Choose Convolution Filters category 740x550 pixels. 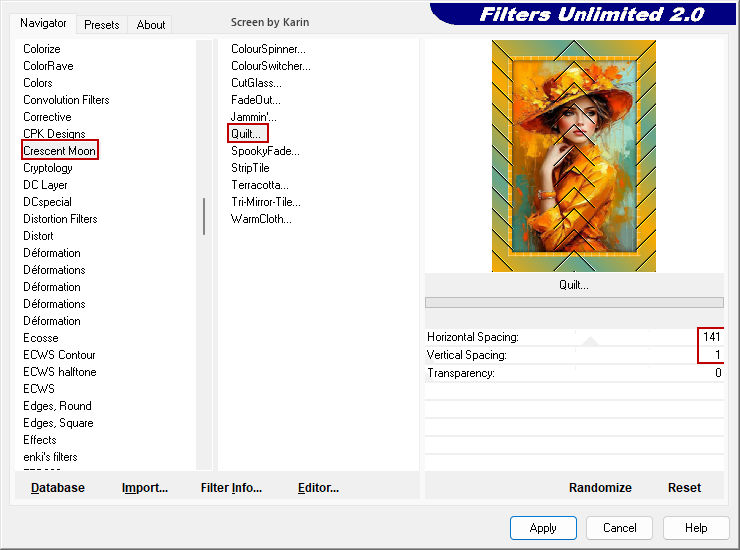point(66,100)
